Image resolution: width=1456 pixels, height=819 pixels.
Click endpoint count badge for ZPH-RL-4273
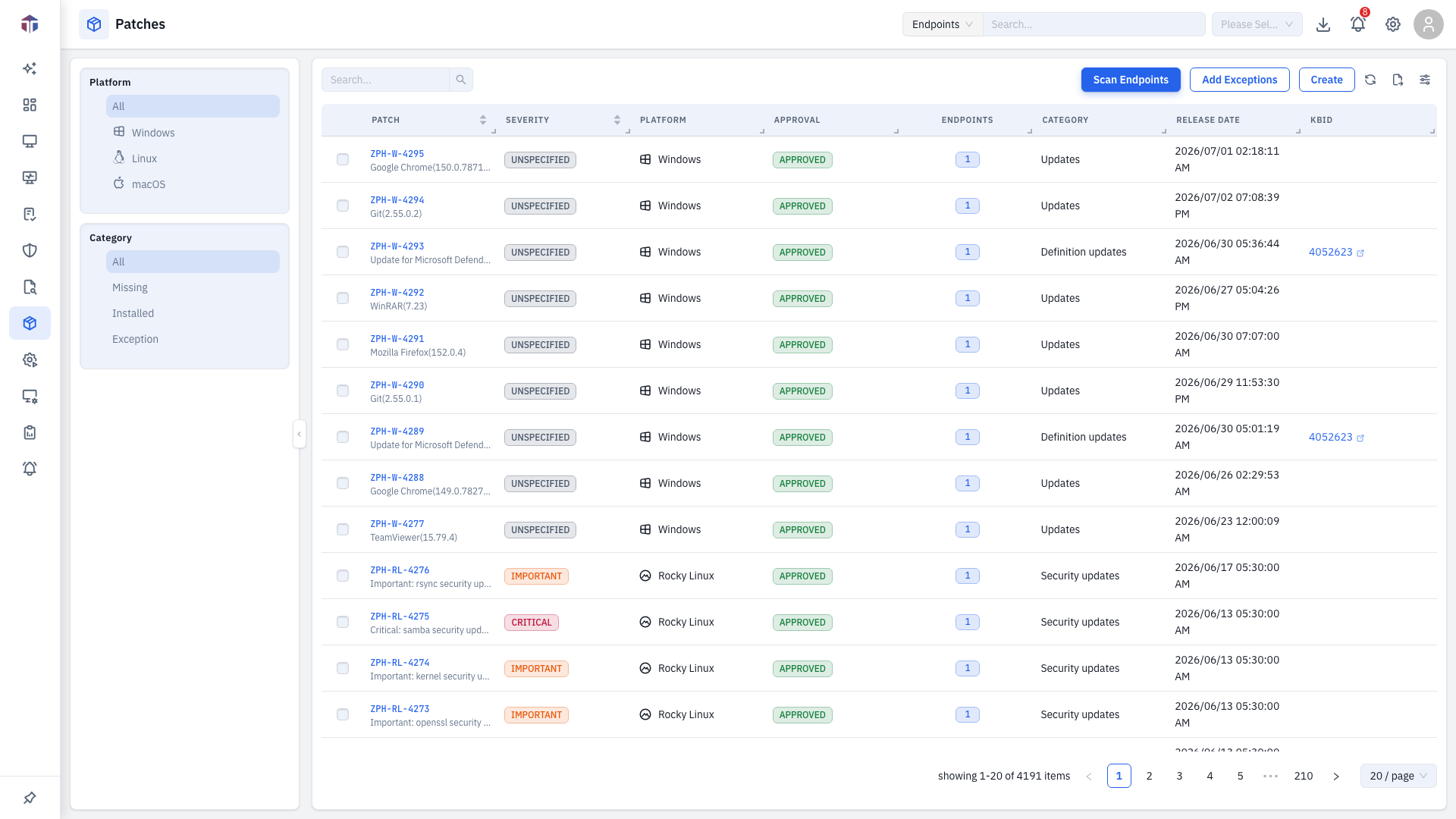click(x=968, y=714)
